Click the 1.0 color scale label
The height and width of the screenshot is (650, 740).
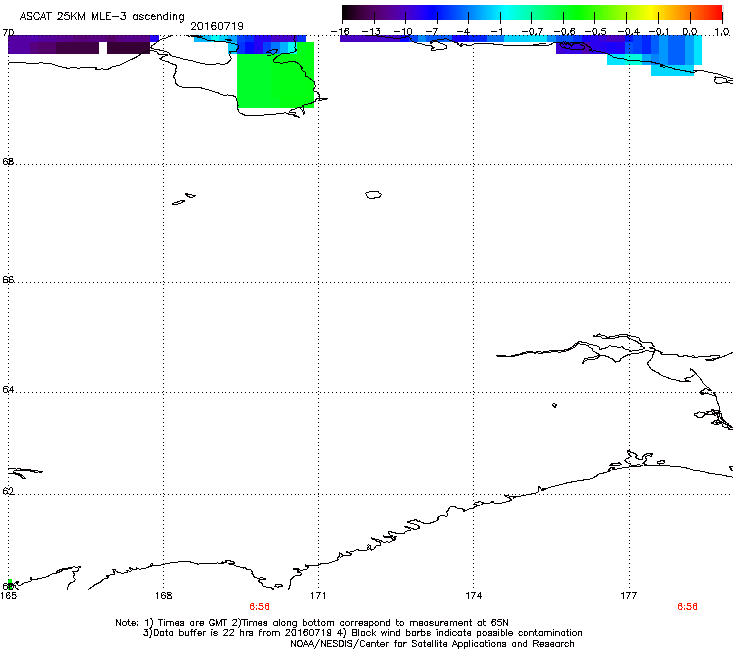pyautogui.click(x=722, y=32)
